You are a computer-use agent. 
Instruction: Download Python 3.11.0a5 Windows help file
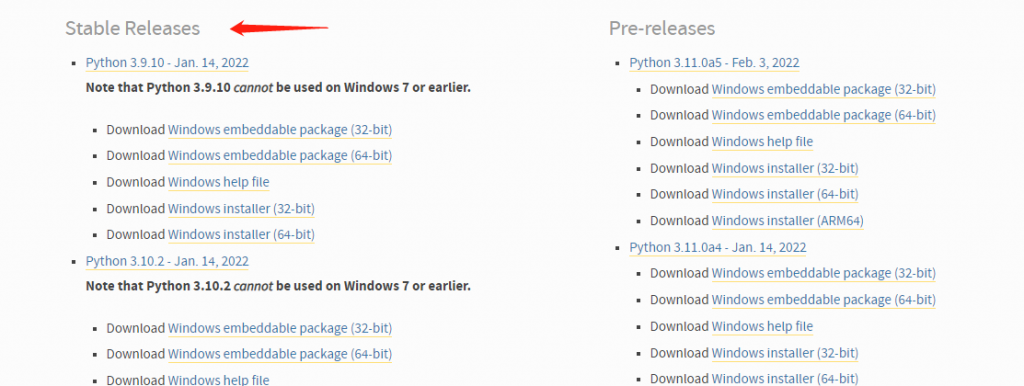coord(763,142)
